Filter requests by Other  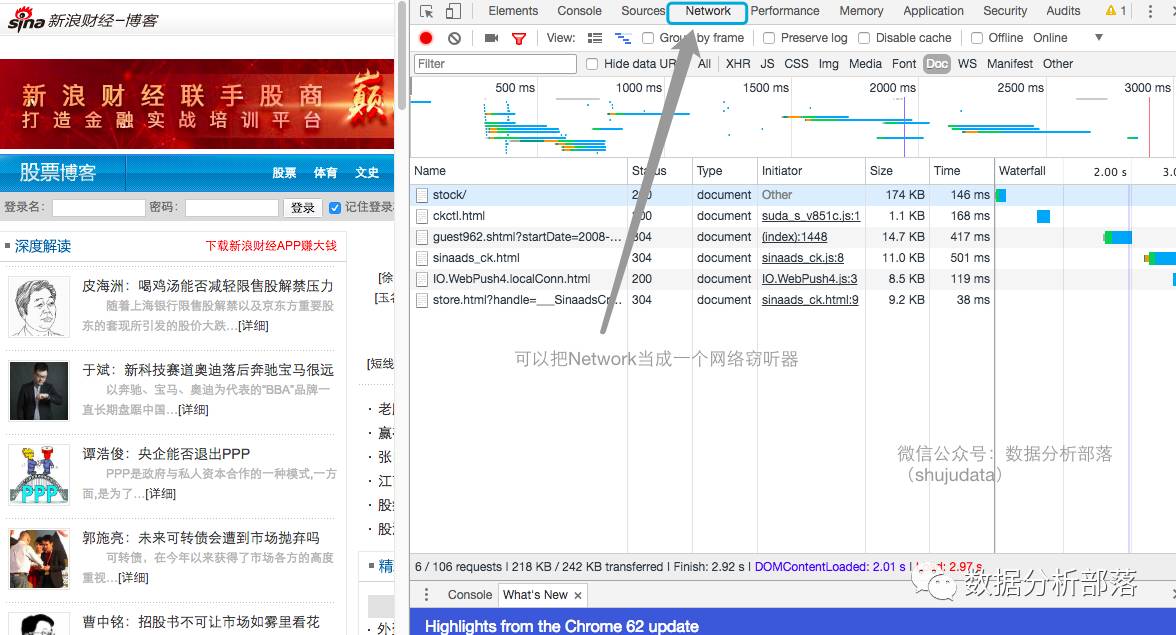[1058, 64]
